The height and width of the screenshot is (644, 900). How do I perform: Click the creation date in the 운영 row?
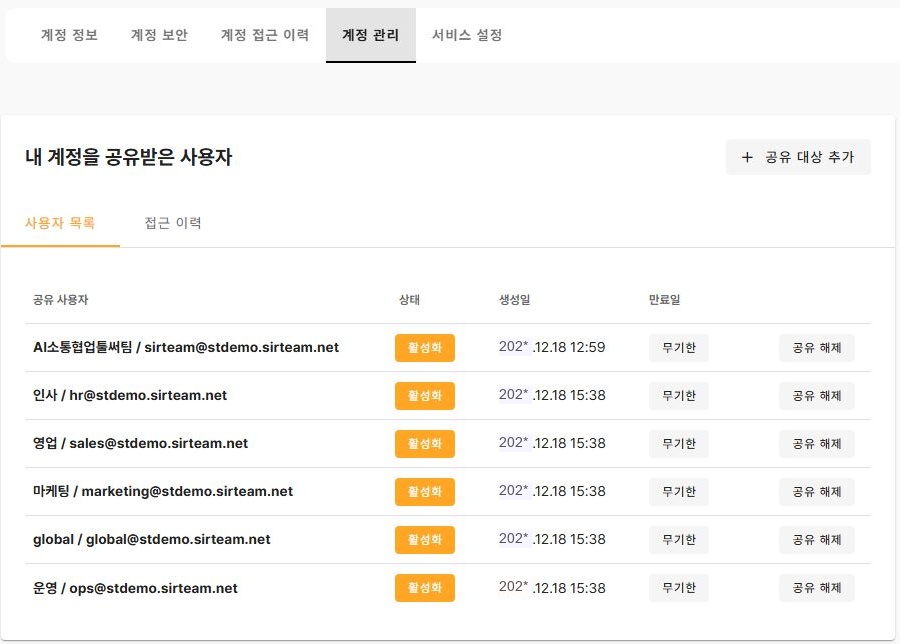(552, 588)
